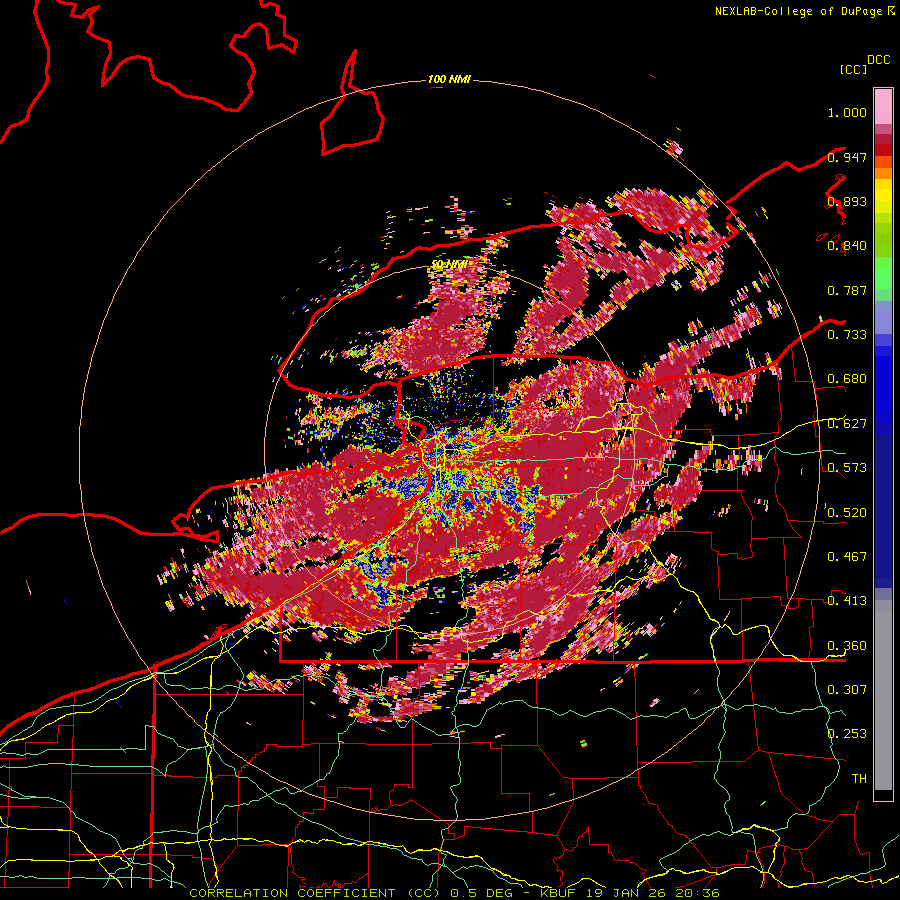Click the DCC label above the color bar

879,60
